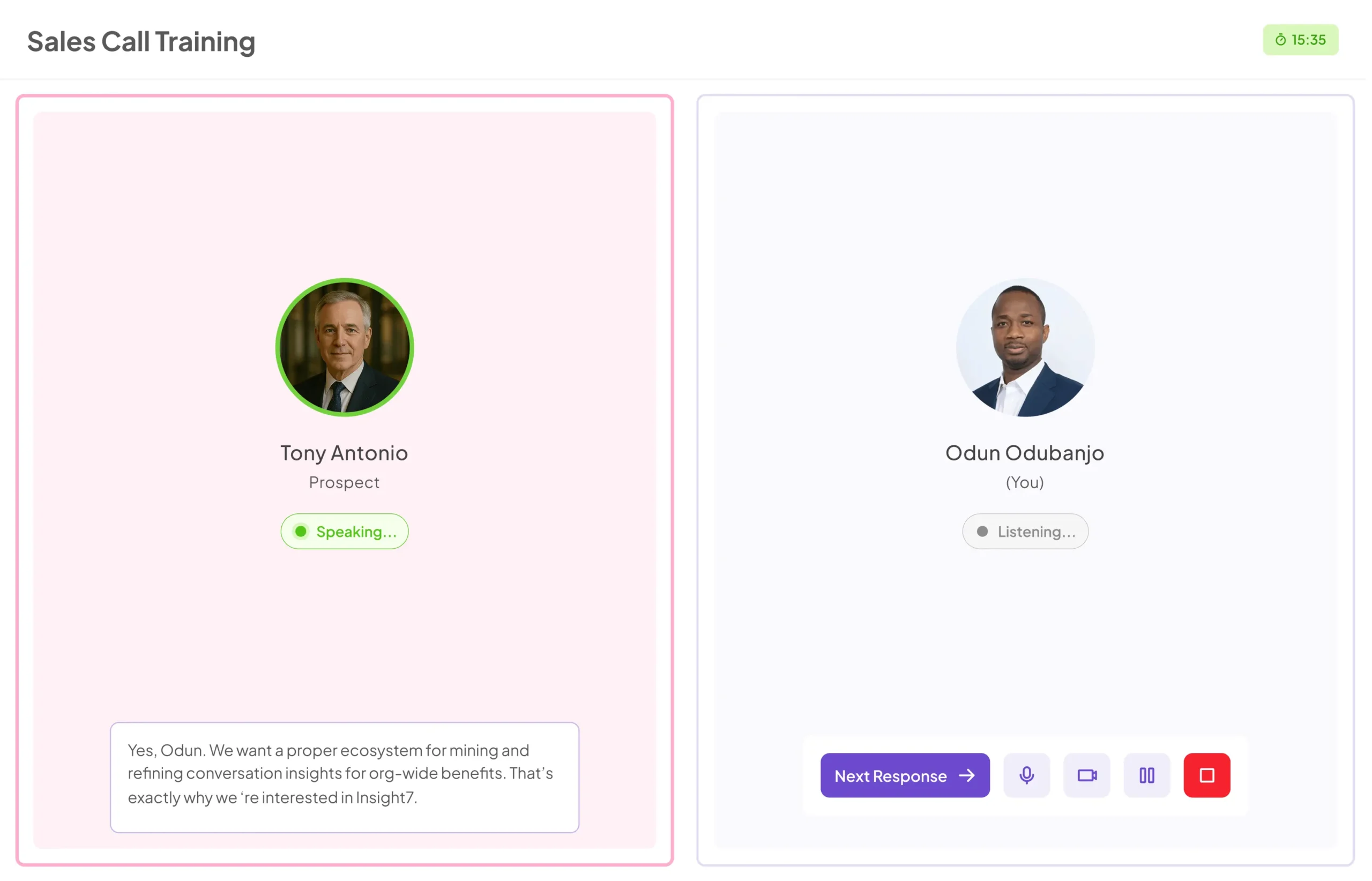Click the Sales Call Training heading
This screenshot has width=1372, height=881.
coord(142,42)
